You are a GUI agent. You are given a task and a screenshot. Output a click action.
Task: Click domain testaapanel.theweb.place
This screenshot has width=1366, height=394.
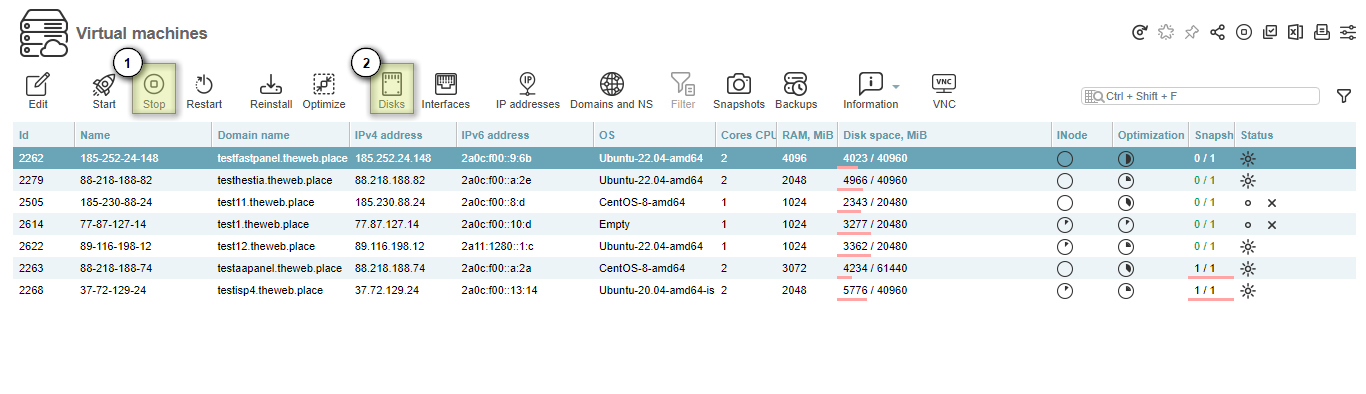(x=279, y=268)
